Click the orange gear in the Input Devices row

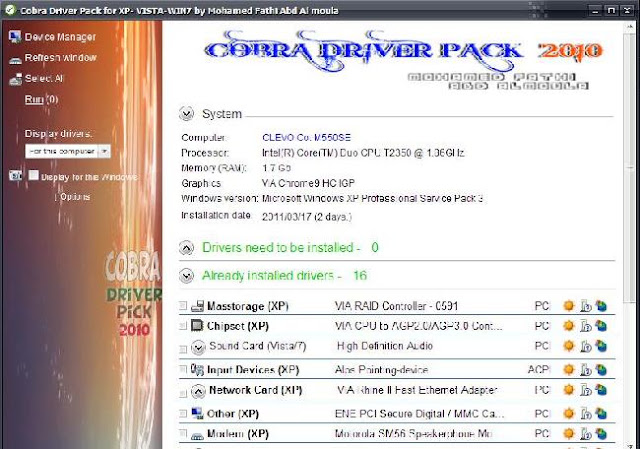point(569,369)
